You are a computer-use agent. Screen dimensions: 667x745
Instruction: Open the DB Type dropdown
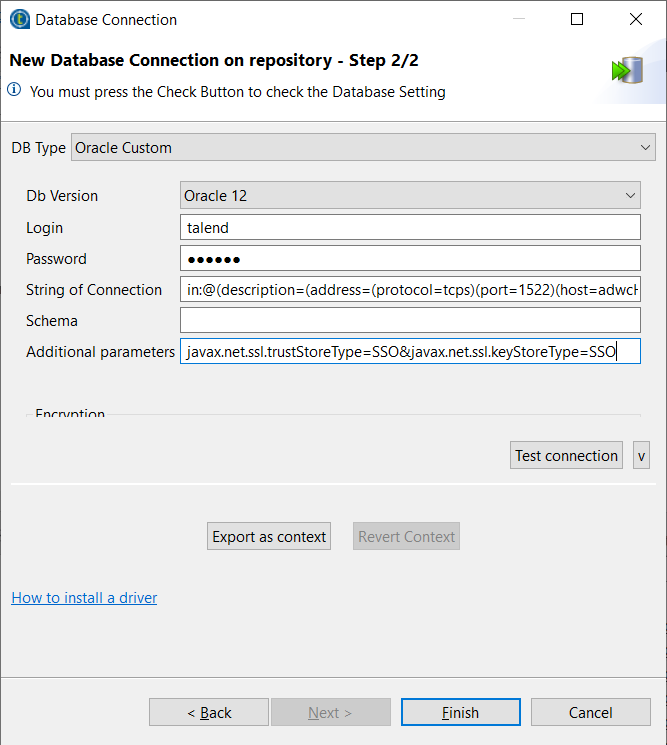[x=363, y=148]
